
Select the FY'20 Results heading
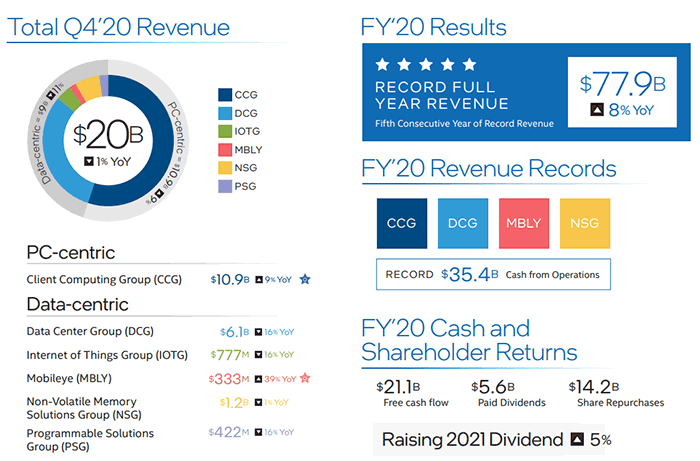433,27
